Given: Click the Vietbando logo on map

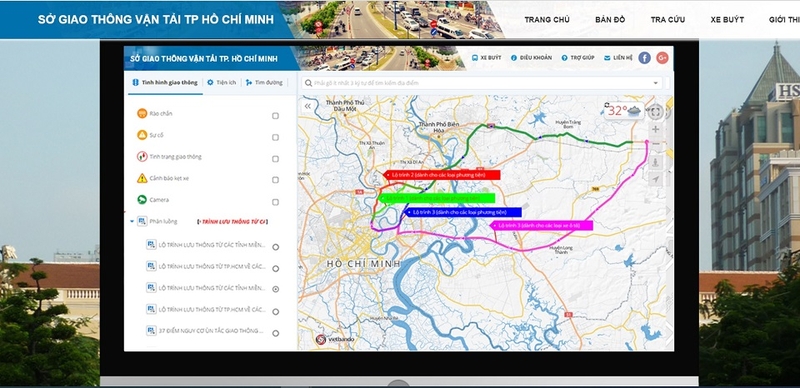Looking at the screenshot, I should [x=334, y=339].
